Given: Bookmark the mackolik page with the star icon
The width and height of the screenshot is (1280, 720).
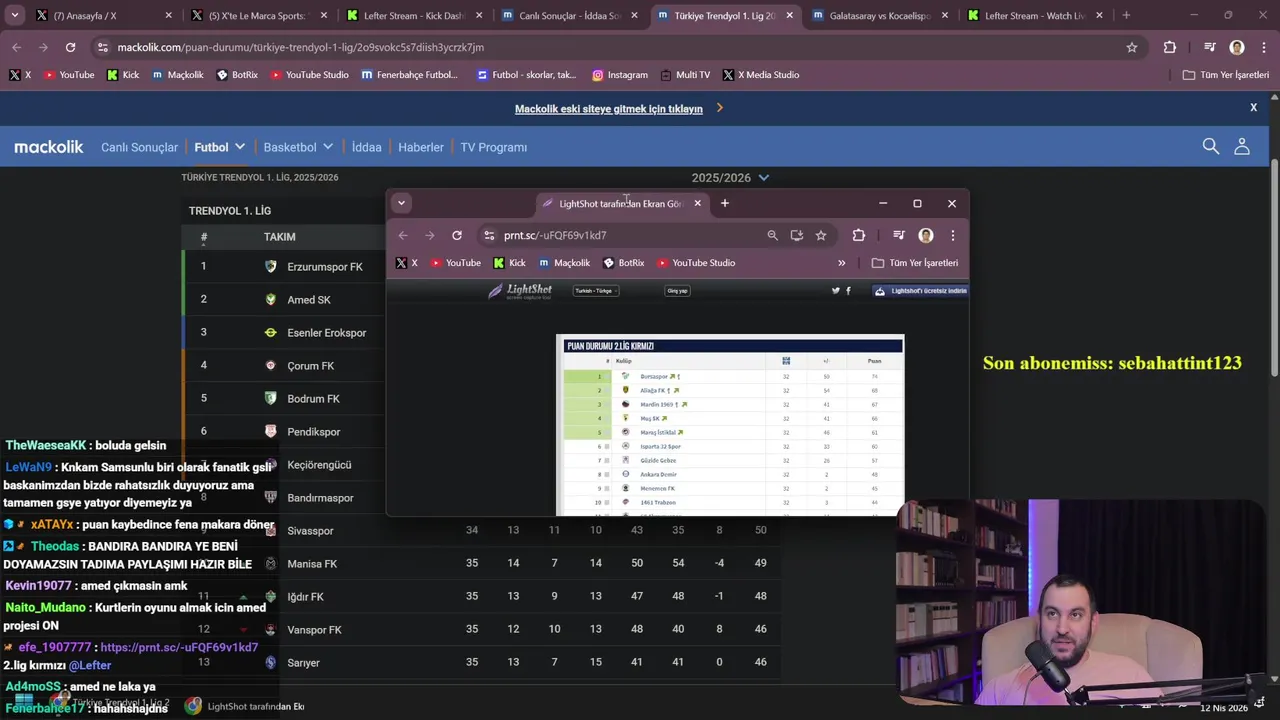Looking at the screenshot, I should point(1132,47).
